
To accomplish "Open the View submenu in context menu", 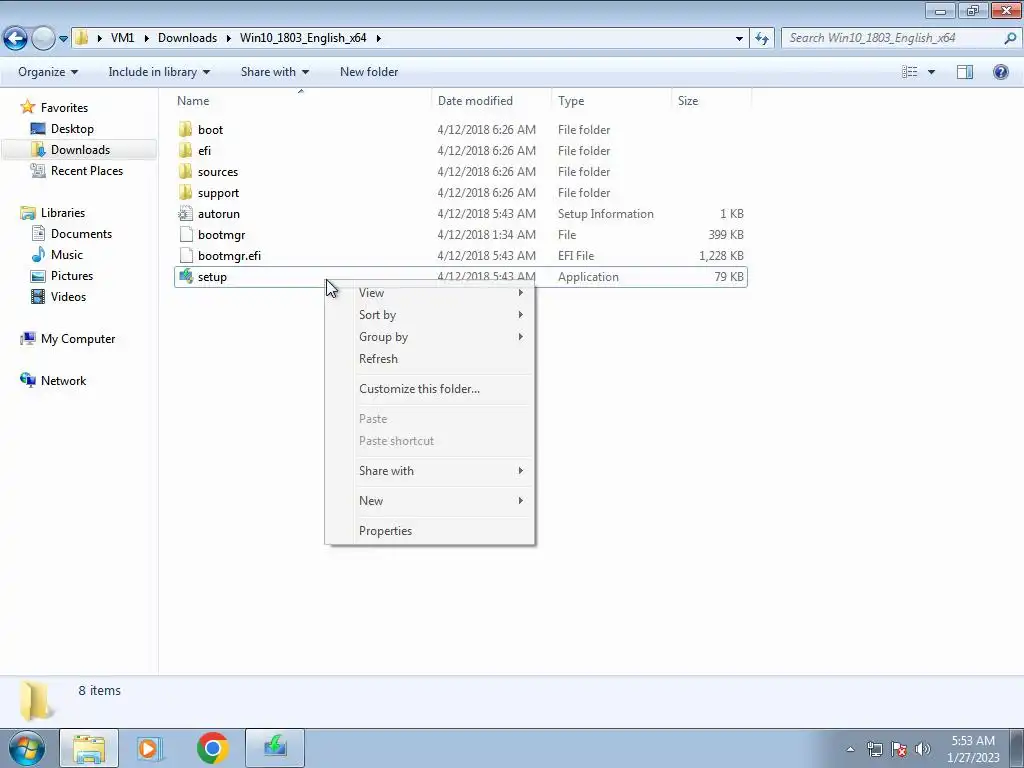I will pos(430,293).
